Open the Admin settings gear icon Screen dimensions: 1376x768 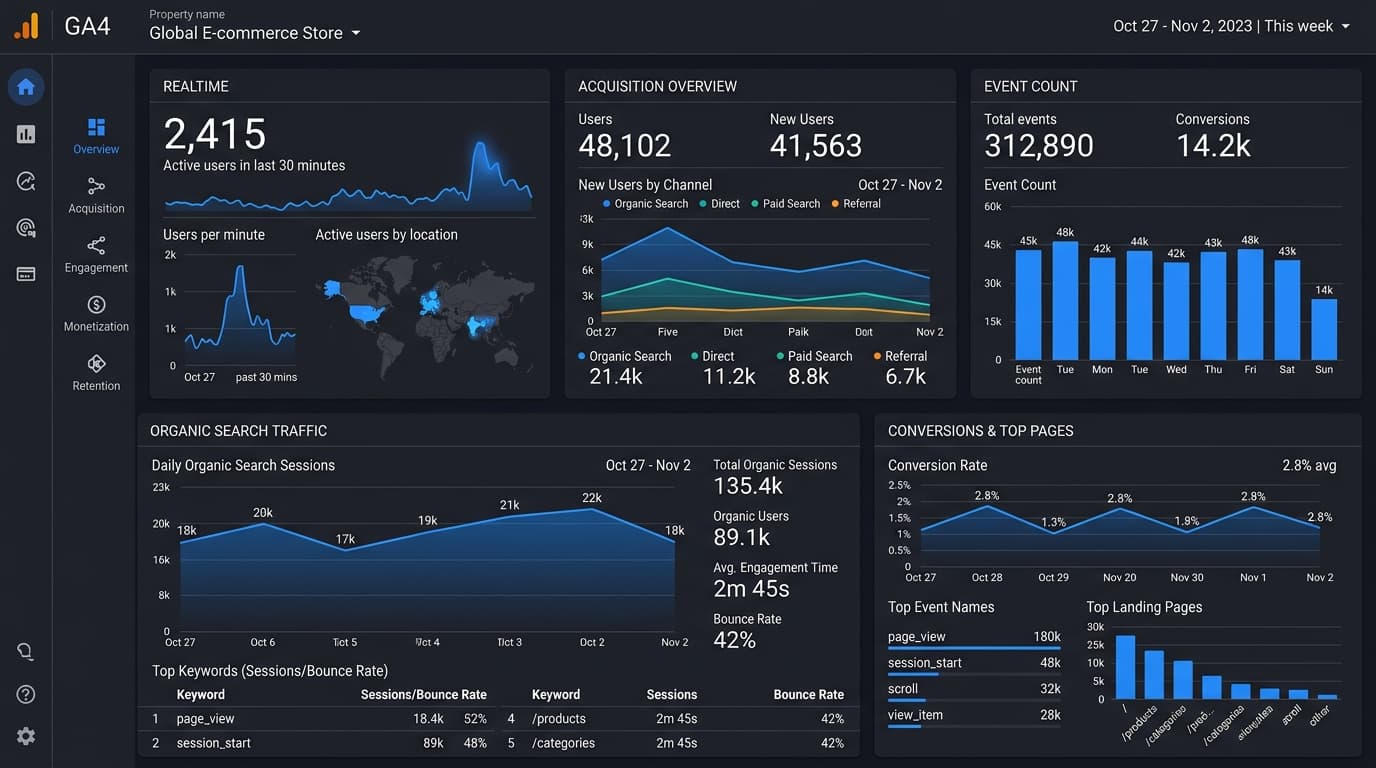coord(26,736)
